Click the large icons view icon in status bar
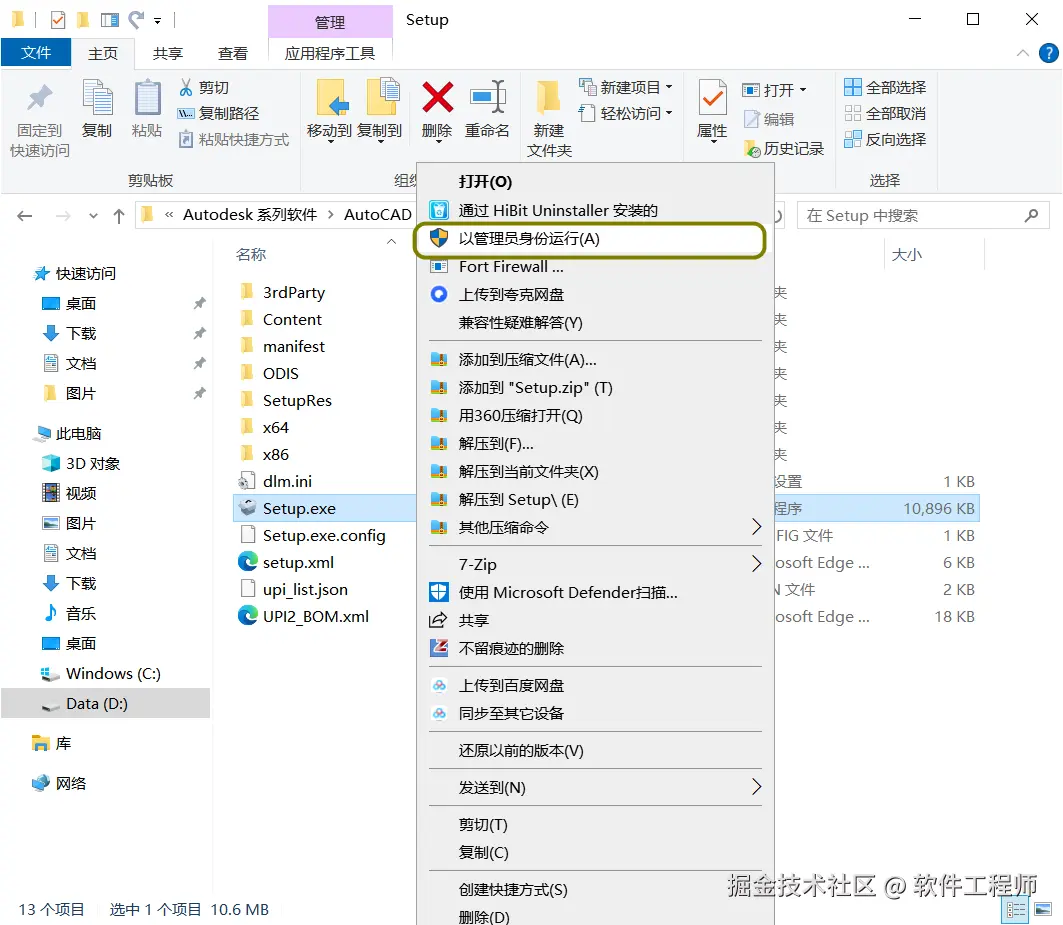Viewport: 1063px width, 925px height. [x=1043, y=910]
